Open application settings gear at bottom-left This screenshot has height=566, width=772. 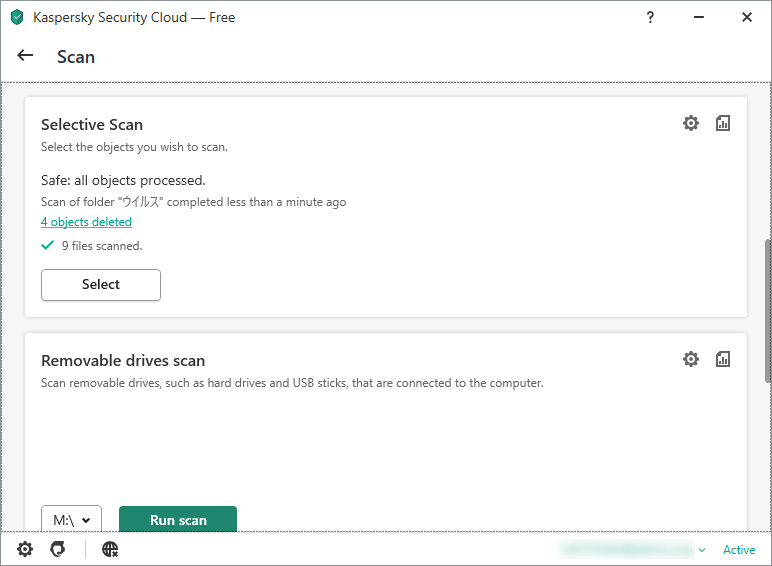25,549
